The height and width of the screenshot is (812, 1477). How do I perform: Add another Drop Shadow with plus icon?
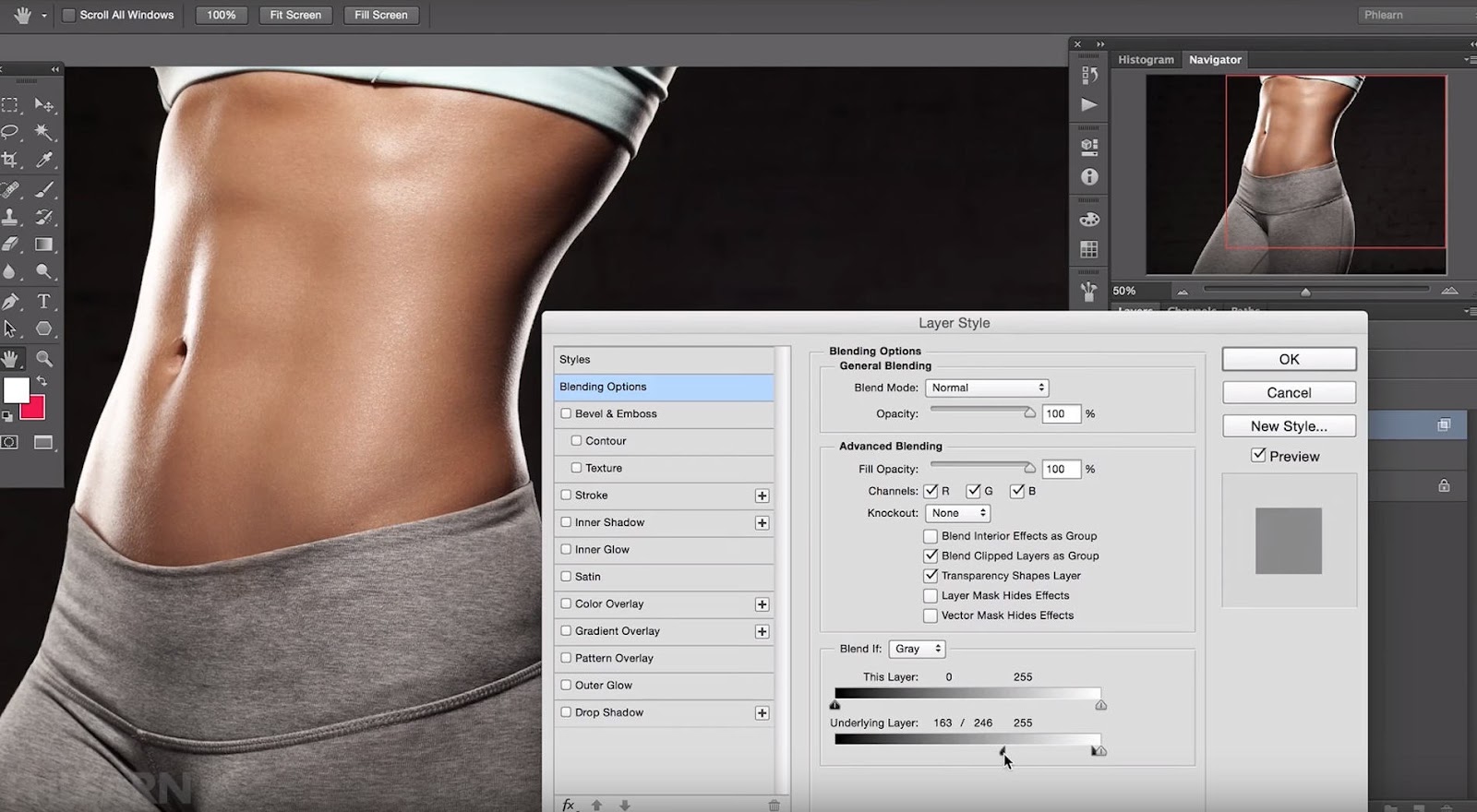coord(762,713)
